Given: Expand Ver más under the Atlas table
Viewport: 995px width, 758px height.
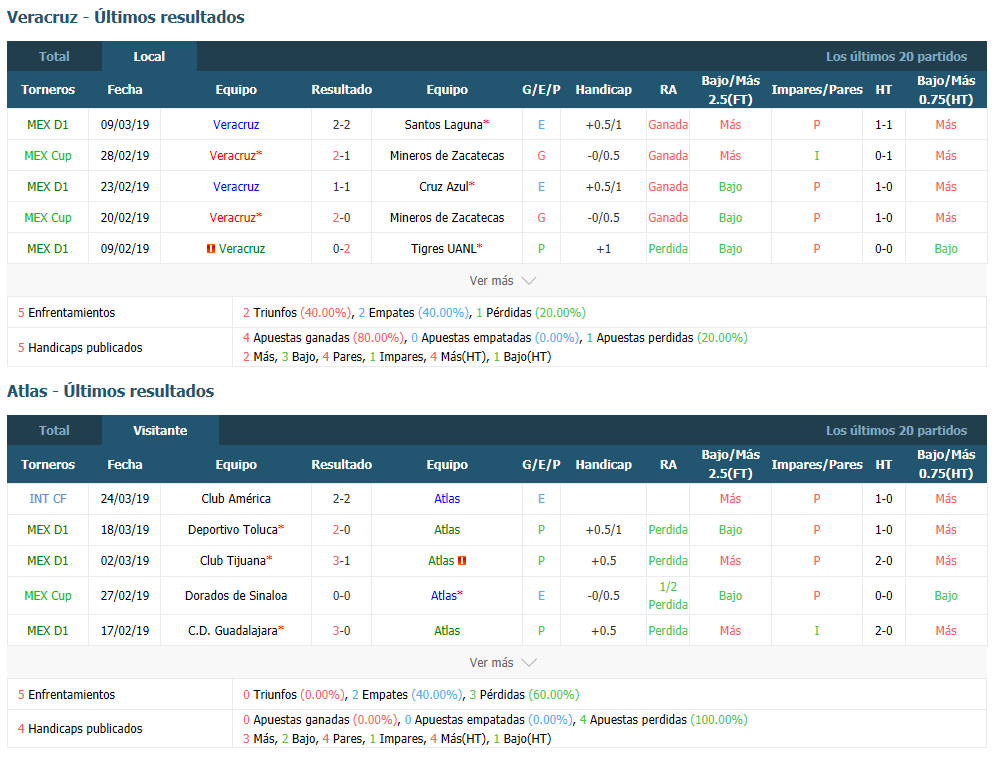Looking at the screenshot, I should coord(503,662).
